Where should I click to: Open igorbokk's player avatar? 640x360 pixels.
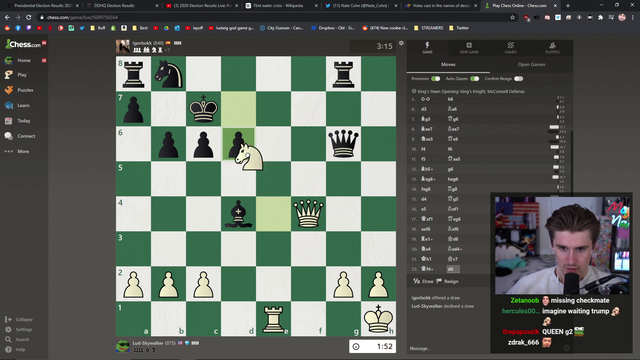click(122, 47)
